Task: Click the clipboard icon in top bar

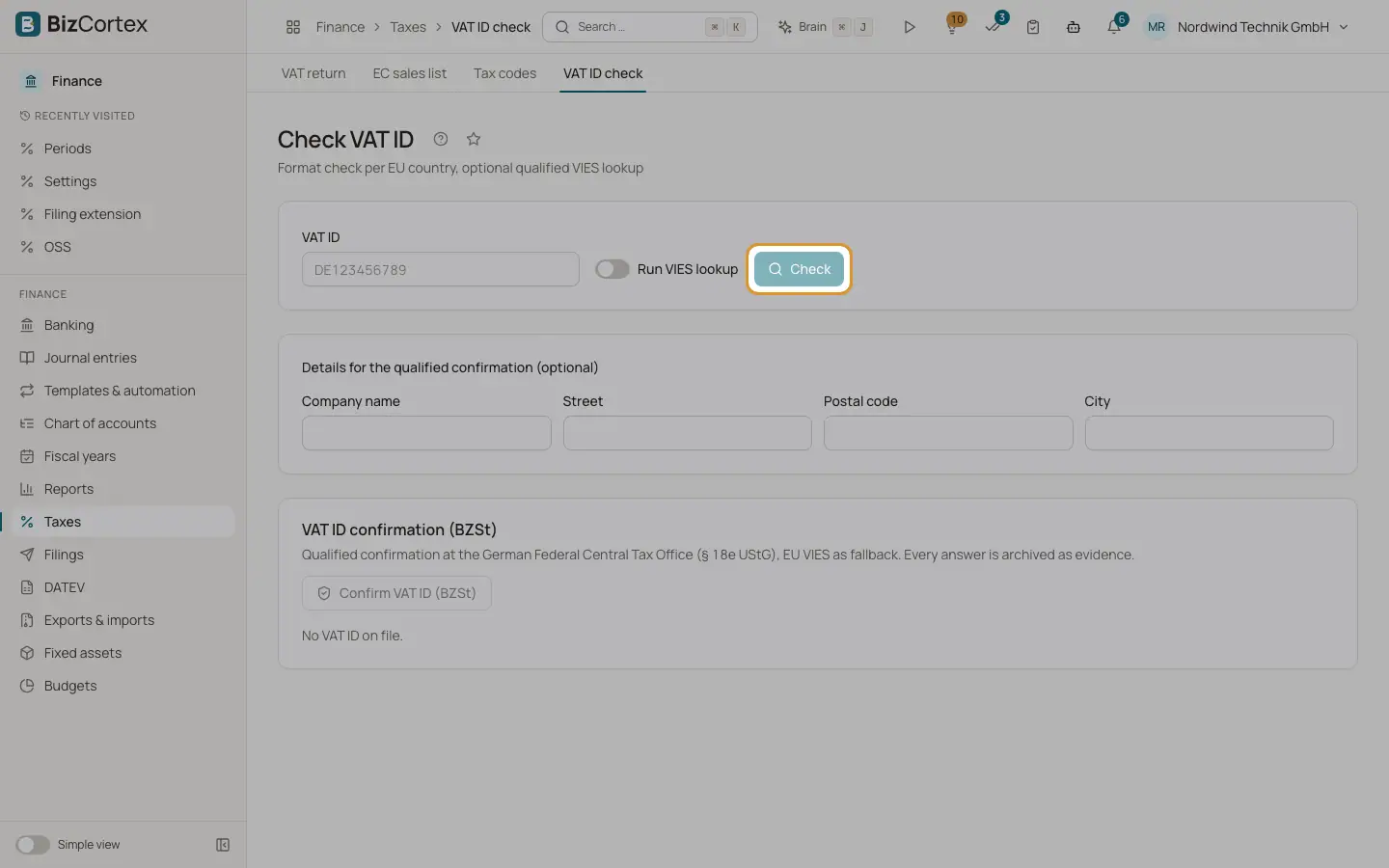Action: click(x=1033, y=27)
